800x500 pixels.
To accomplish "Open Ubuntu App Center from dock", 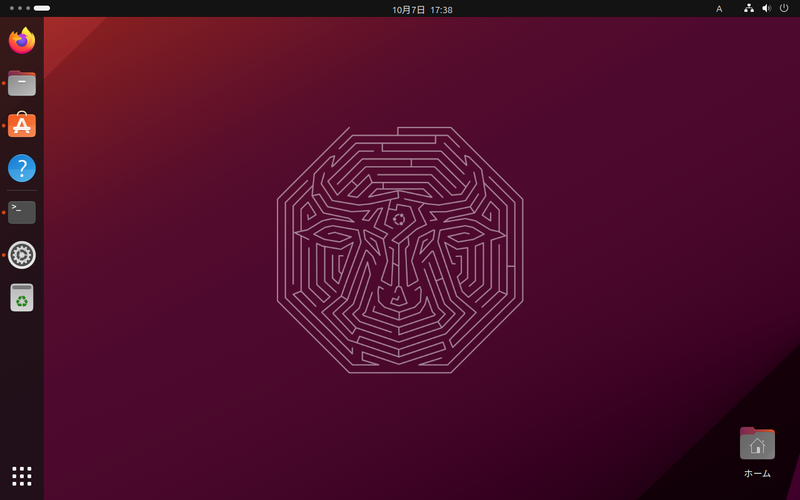I will click(22, 125).
